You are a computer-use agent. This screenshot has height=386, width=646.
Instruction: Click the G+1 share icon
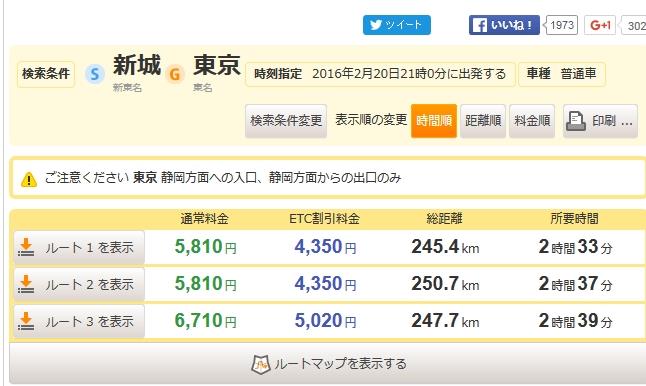(x=600, y=25)
